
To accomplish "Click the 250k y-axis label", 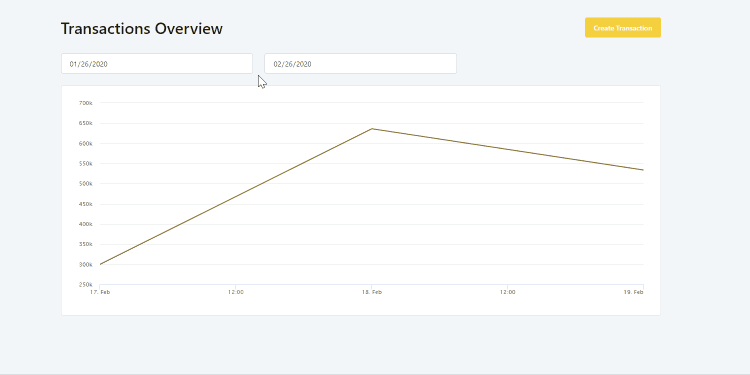I will click(x=86, y=285).
